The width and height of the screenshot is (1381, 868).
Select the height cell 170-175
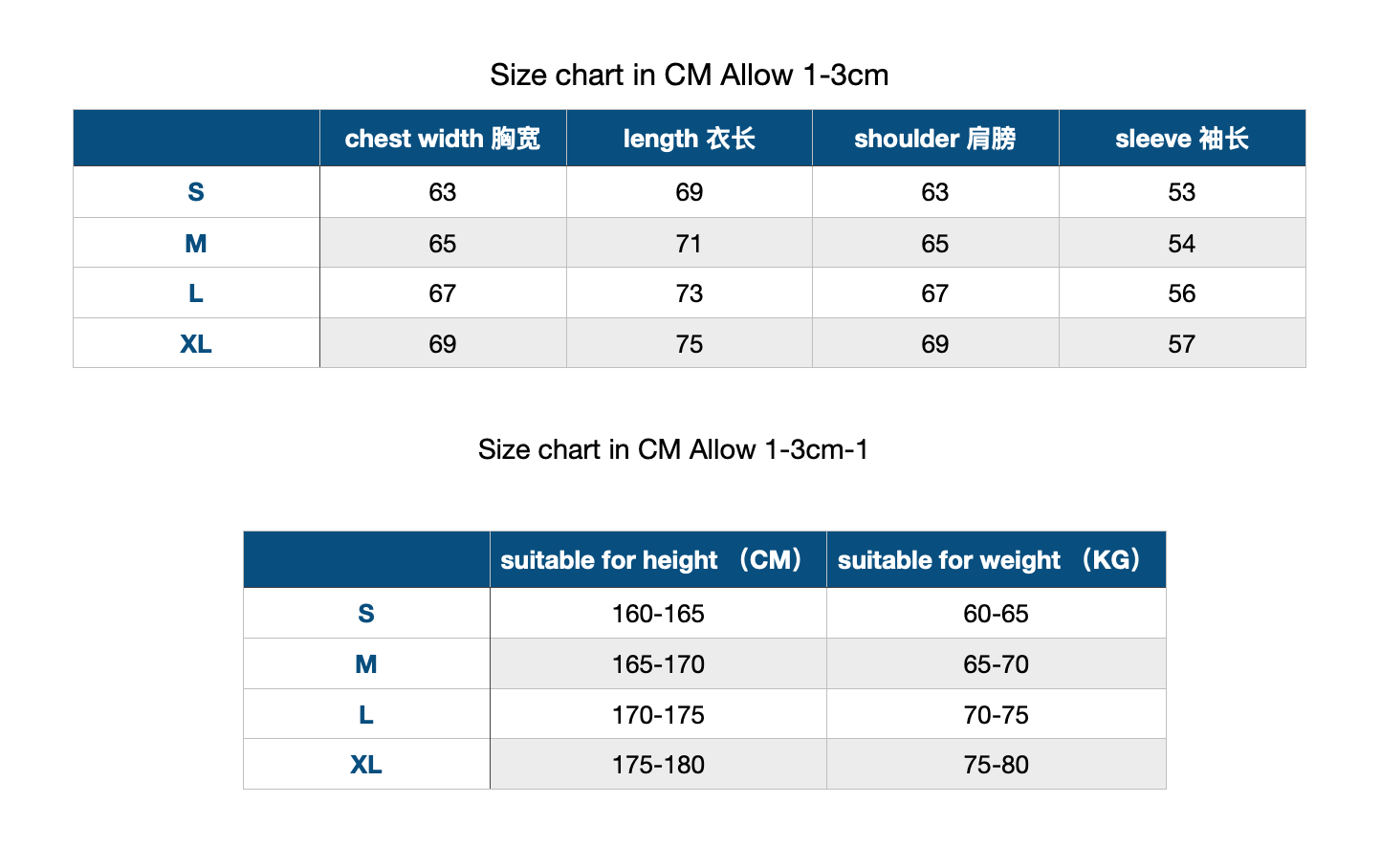click(x=658, y=715)
